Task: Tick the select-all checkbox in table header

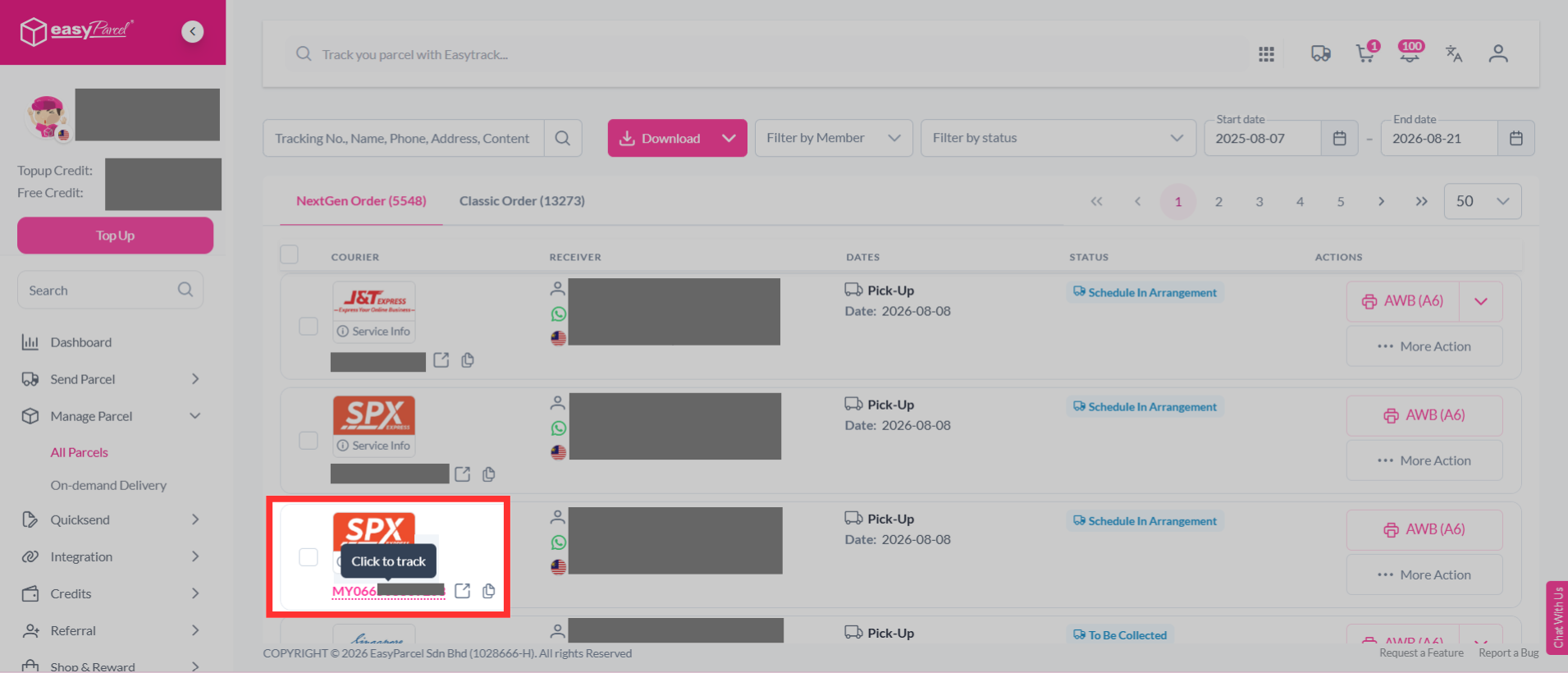Action: [x=289, y=254]
